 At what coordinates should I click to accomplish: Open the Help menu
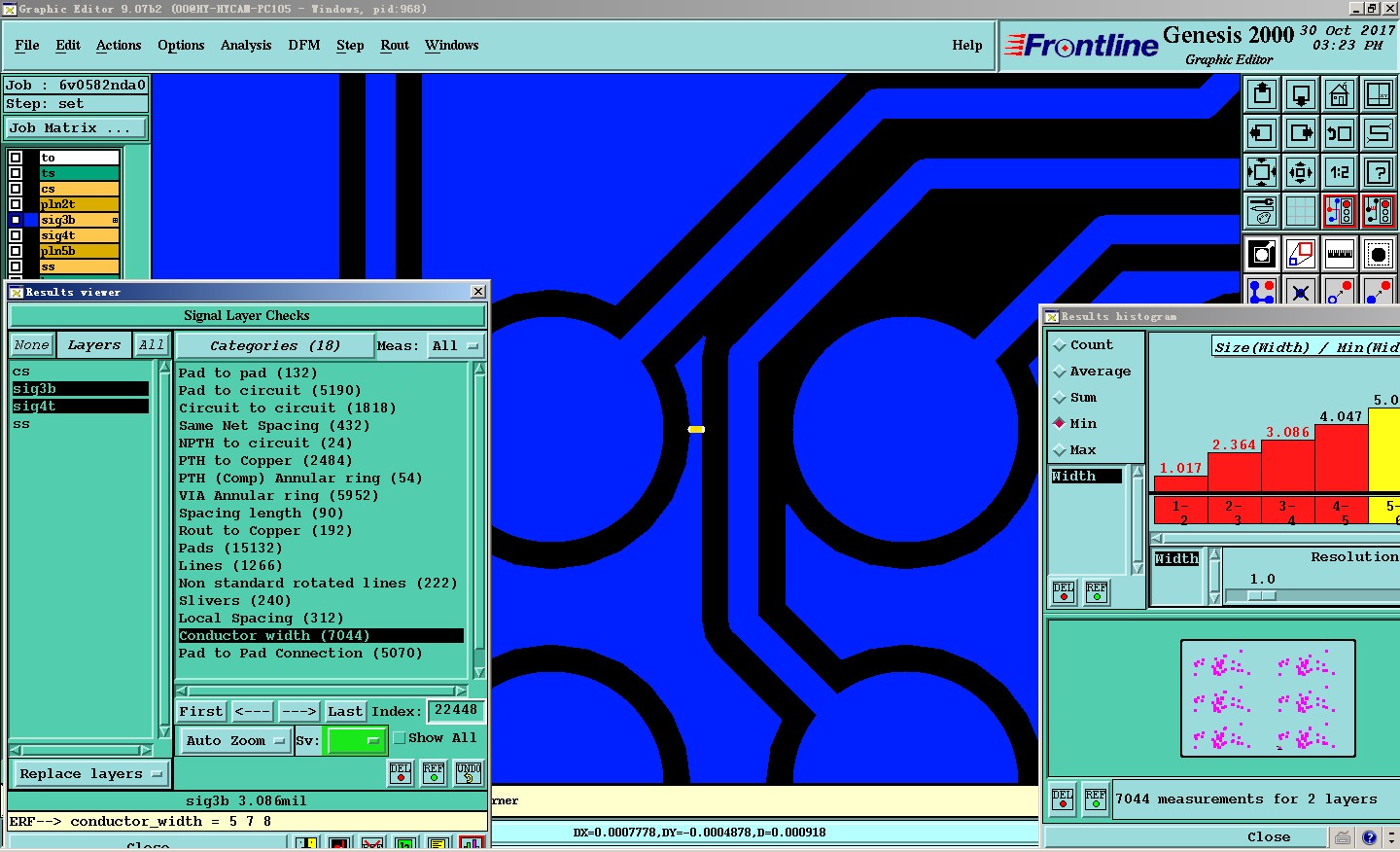pos(967,46)
